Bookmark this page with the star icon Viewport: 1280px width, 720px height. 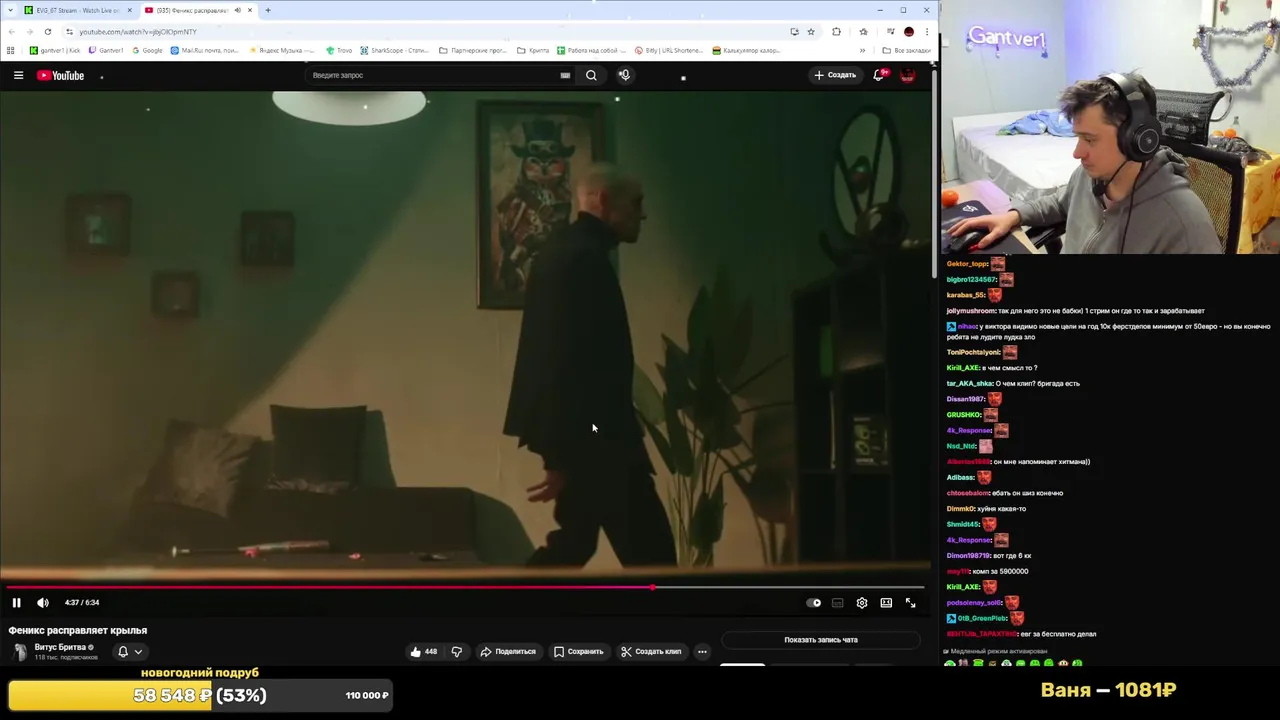[x=811, y=32]
